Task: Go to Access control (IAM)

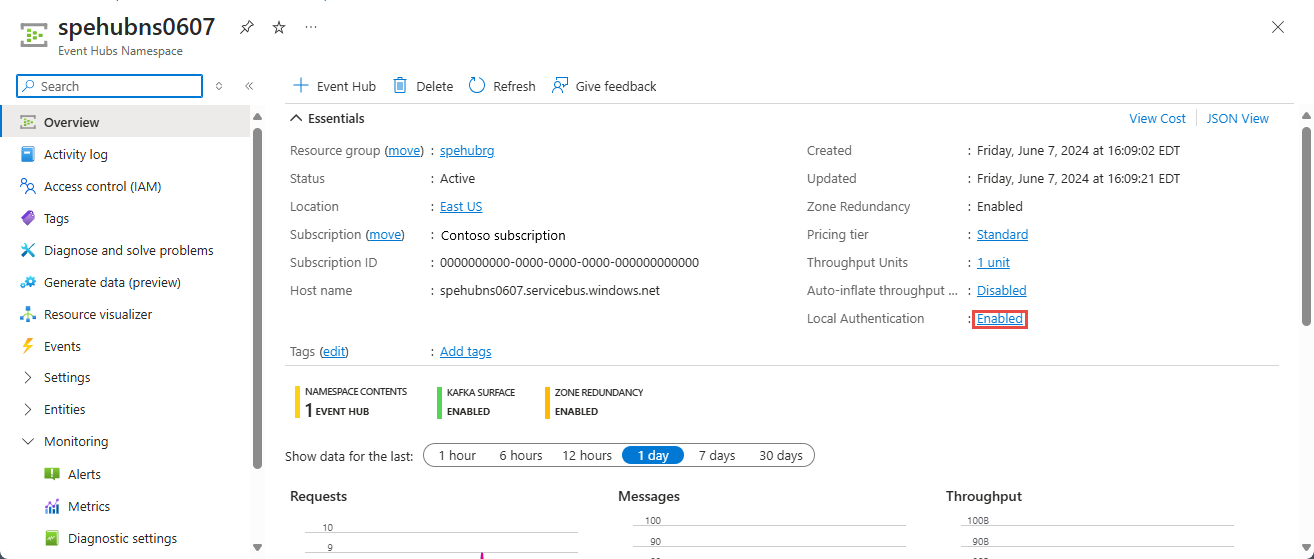Action: click(x=102, y=187)
